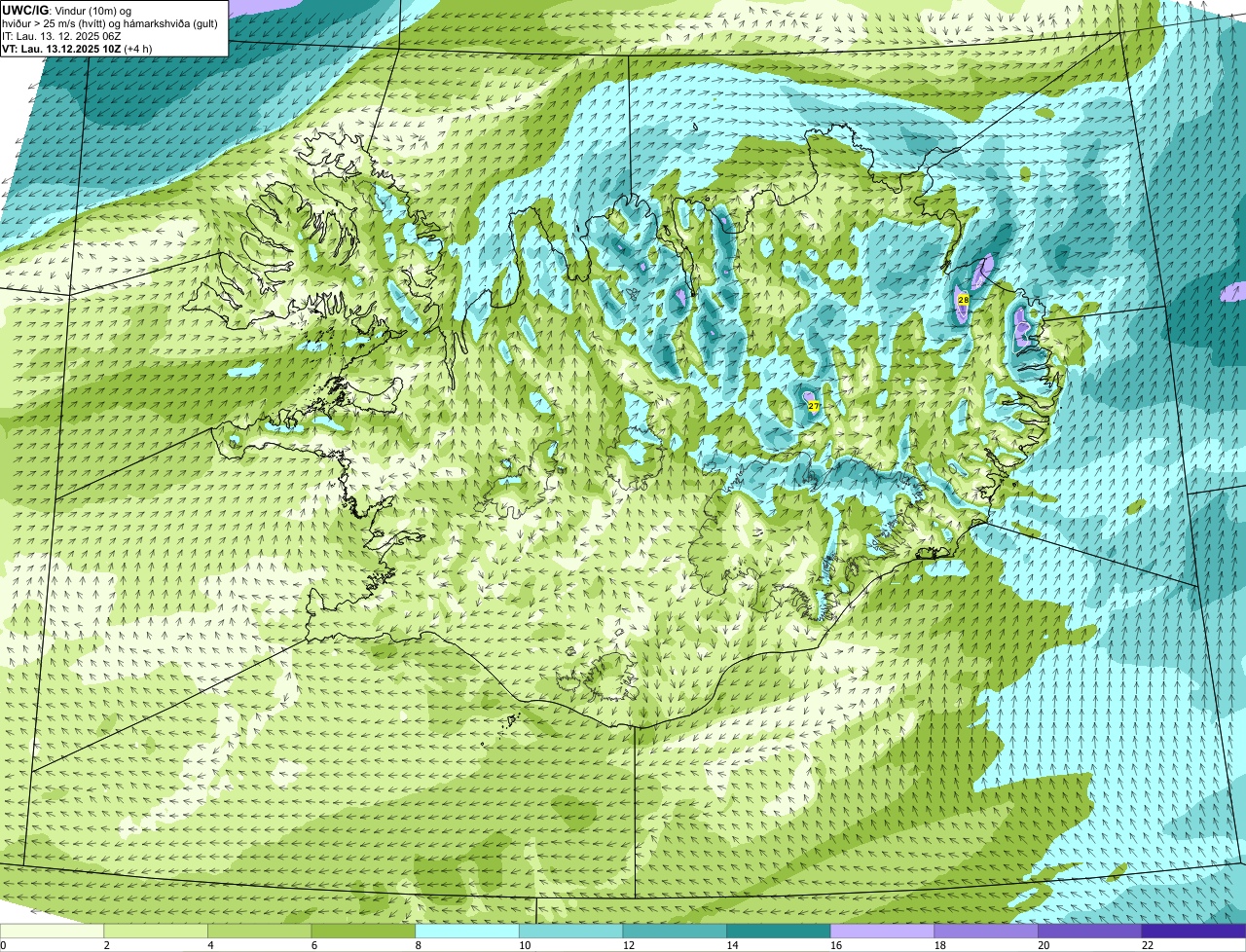Image resolution: width=1246 pixels, height=952 pixels.
Task: Click the legend scale label '6'
Action: pos(314,945)
